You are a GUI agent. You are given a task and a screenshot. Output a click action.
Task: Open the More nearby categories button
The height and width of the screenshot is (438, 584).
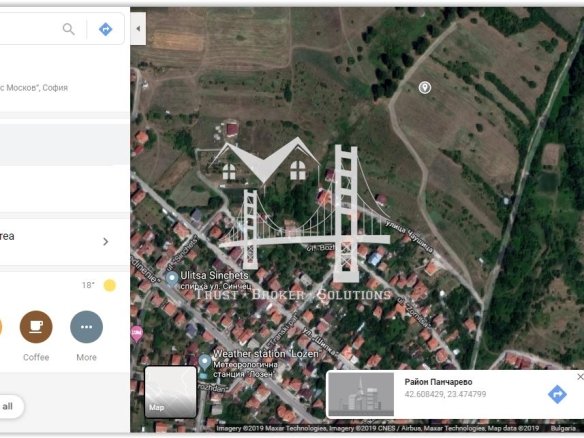(86, 327)
